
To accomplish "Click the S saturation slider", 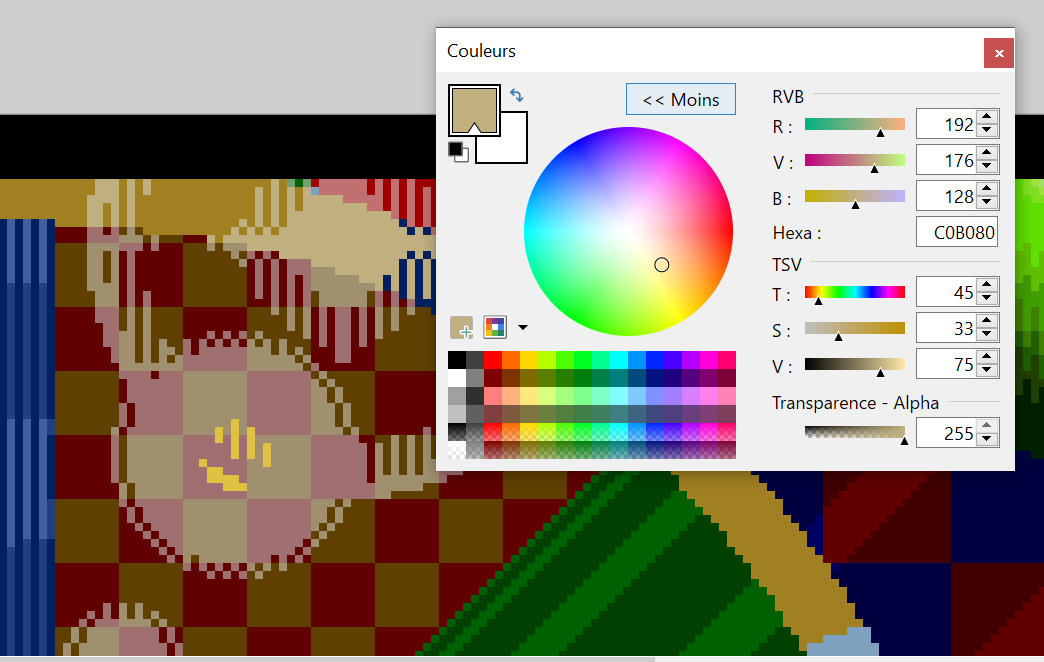I will pyautogui.click(x=855, y=328).
